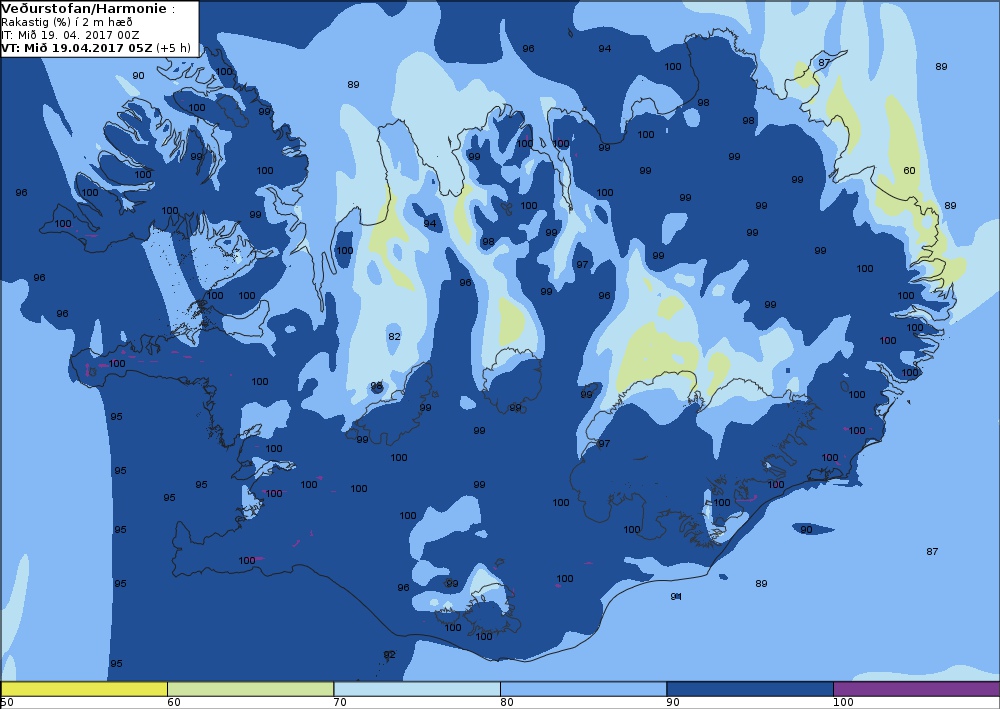Viewport: 1000px width, 709px height.
Task: Click the "82" humidity value on the map
Action: tap(394, 337)
